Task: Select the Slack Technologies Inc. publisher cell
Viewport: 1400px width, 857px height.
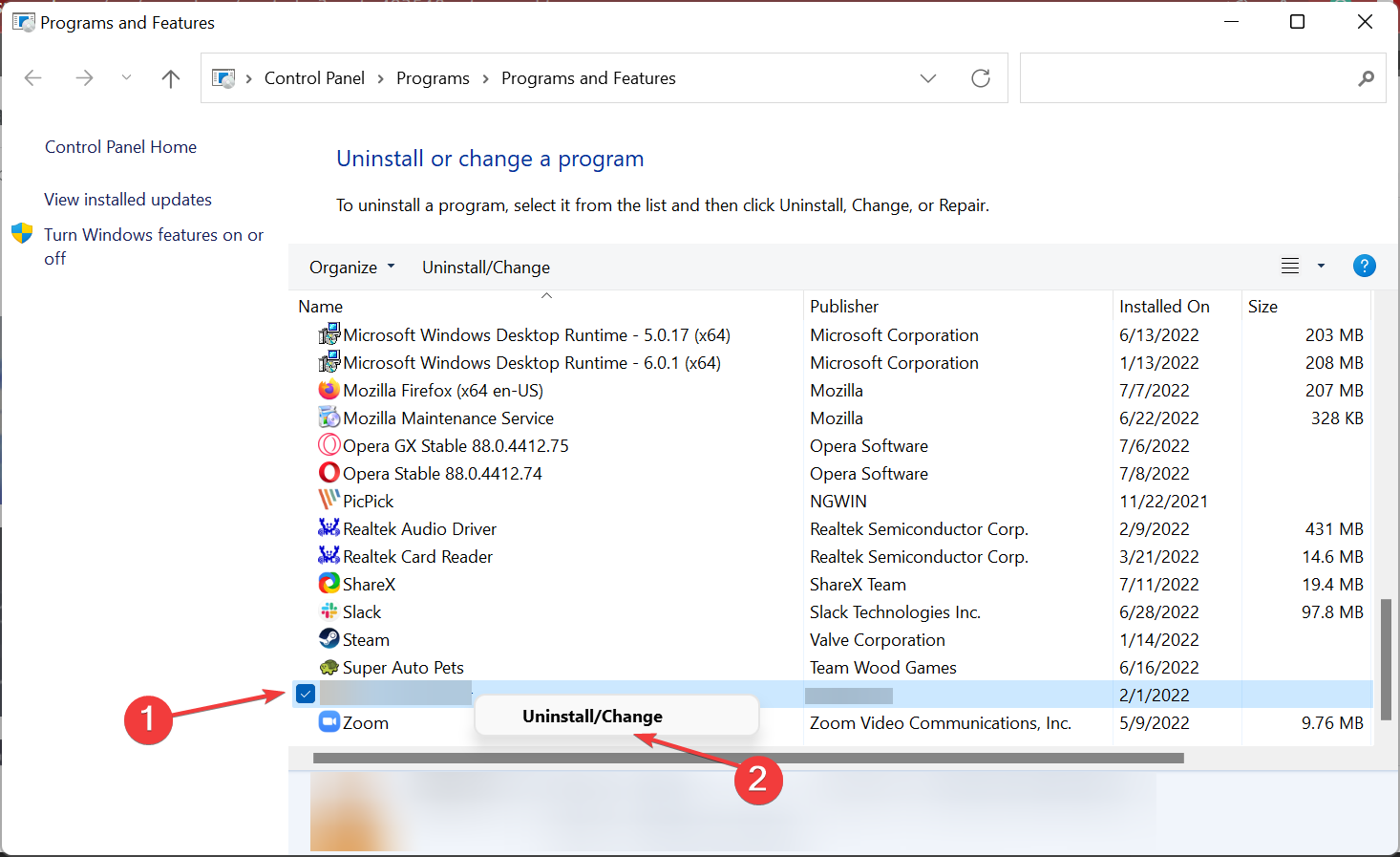Action: click(895, 612)
